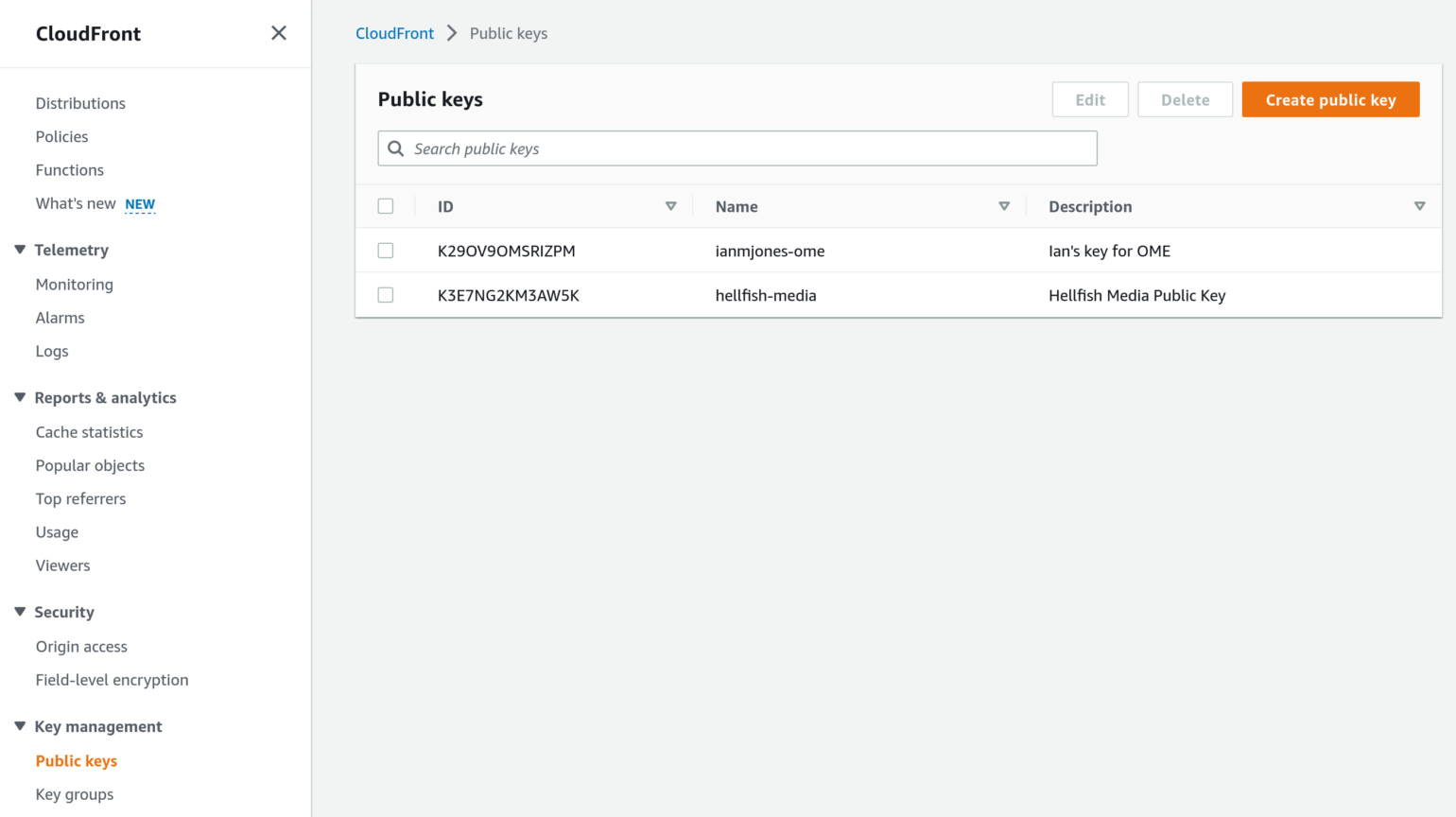The image size is (1456, 817).
Task: View Usage report
Action: point(57,532)
